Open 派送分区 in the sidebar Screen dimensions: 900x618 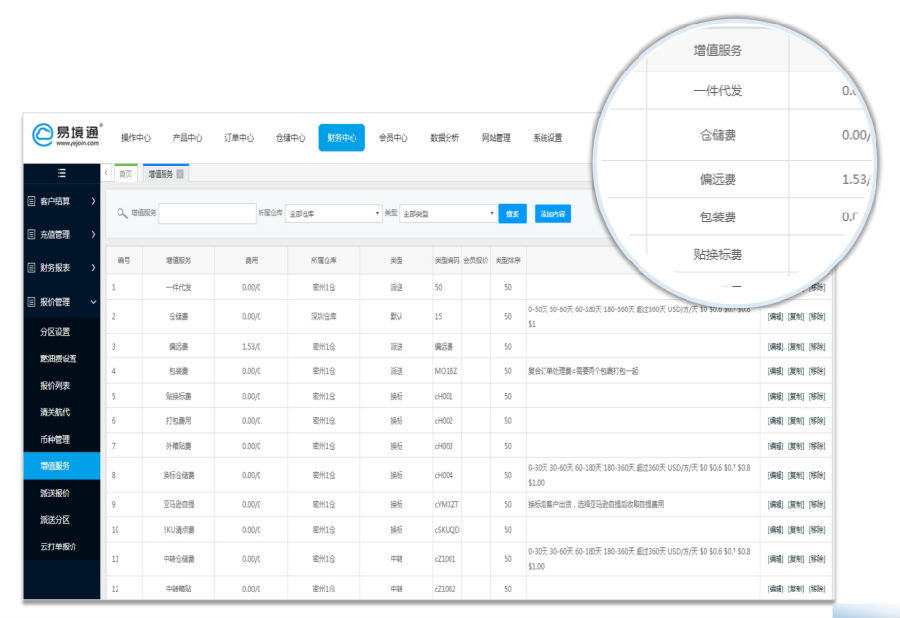(55, 520)
